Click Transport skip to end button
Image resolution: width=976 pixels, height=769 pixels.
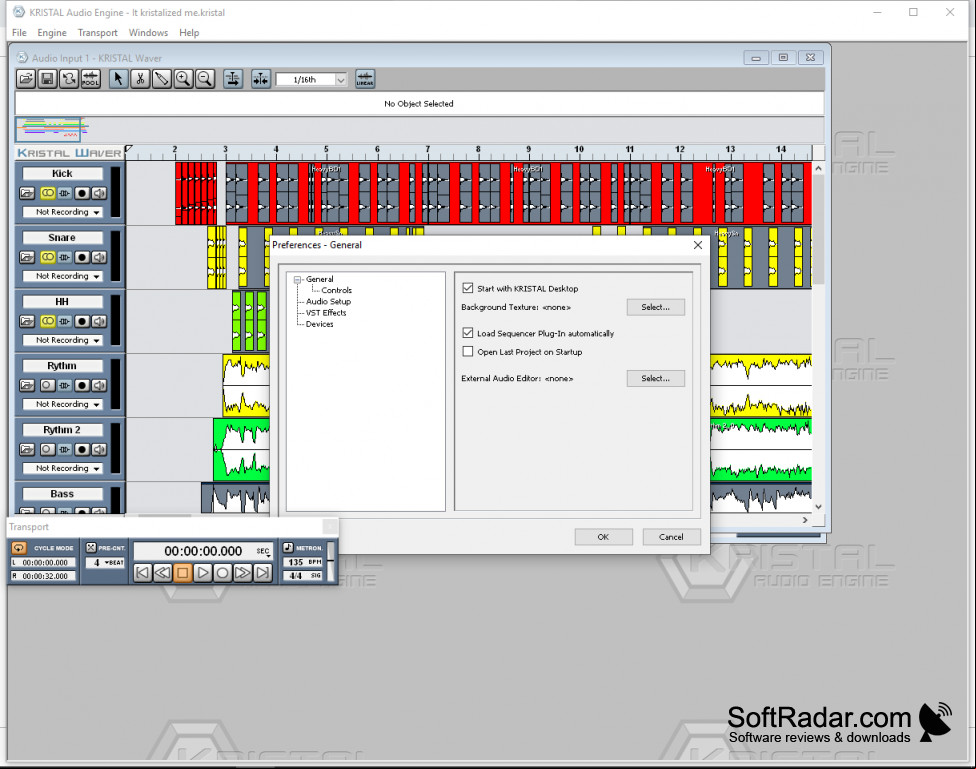pos(263,572)
